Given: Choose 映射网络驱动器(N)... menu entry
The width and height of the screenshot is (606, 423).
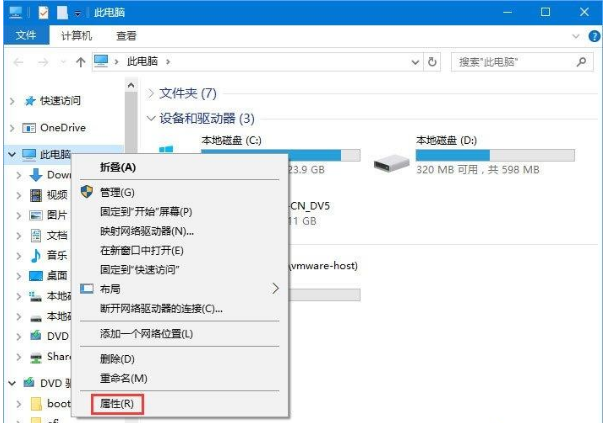Looking at the screenshot, I should tap(179, 231).
